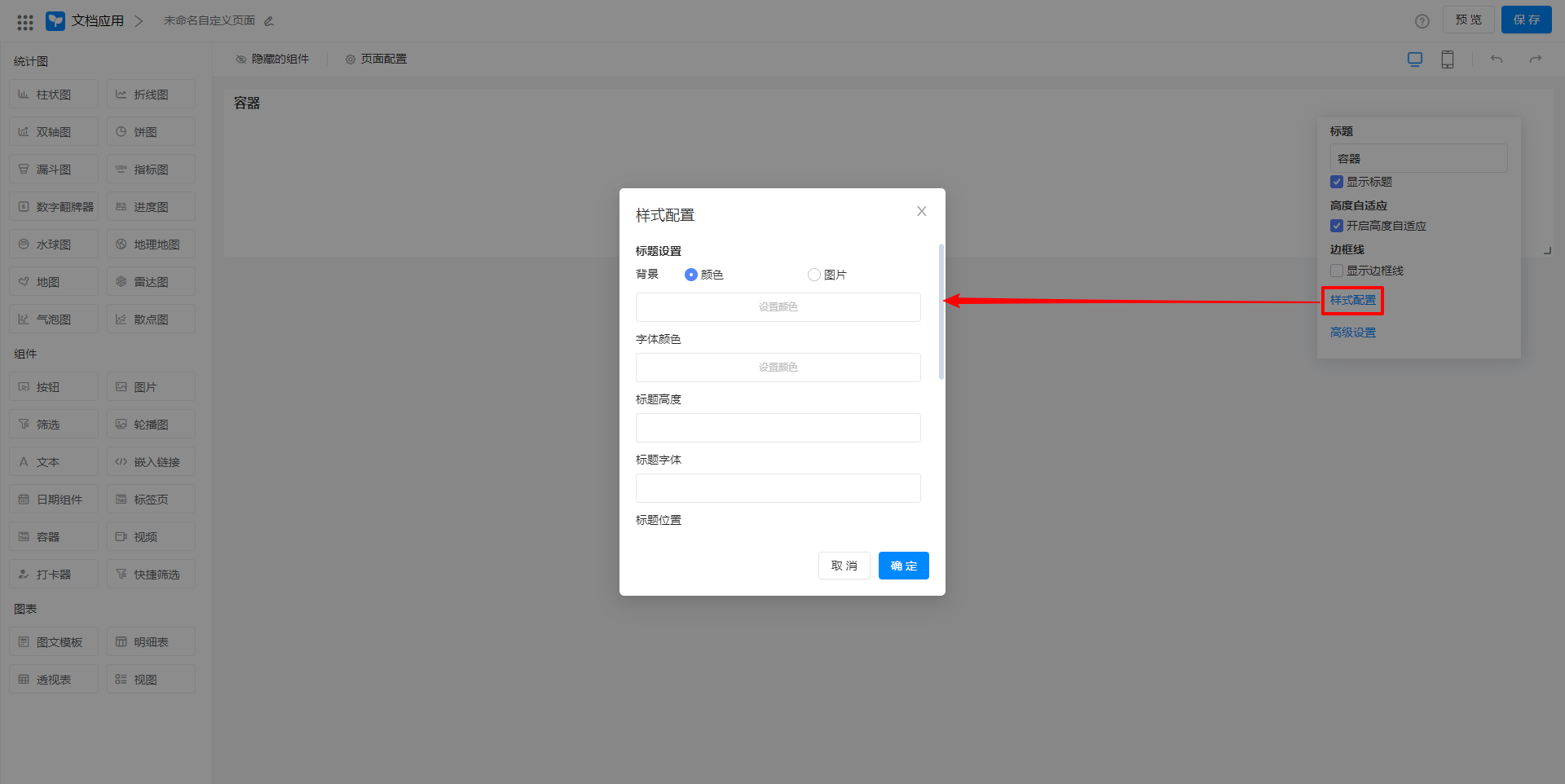
Task: Enable the 显示边框线 checkbox
Action: (x=1337, y=271)
